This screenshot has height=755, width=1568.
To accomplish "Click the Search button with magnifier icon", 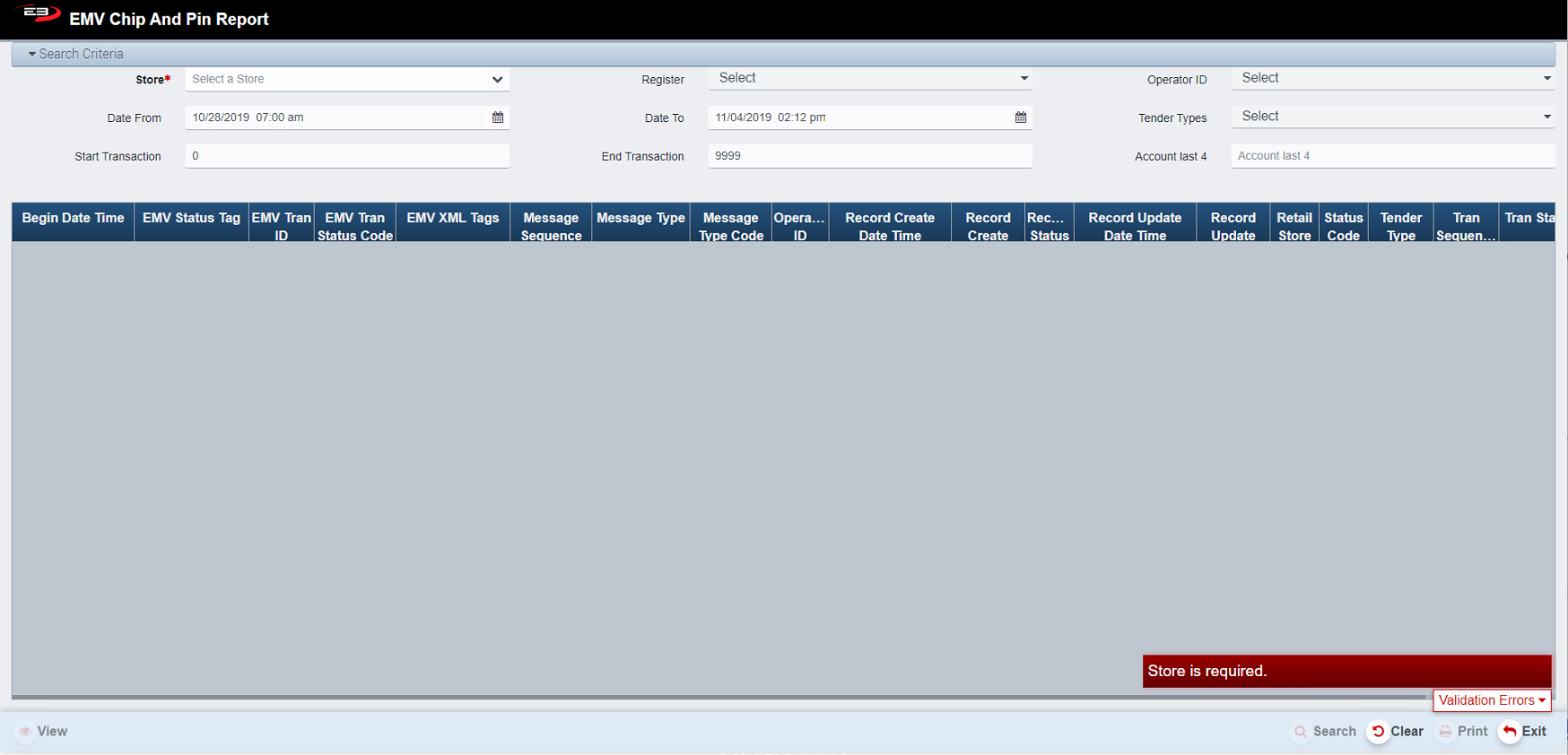I will point(1325,732).
